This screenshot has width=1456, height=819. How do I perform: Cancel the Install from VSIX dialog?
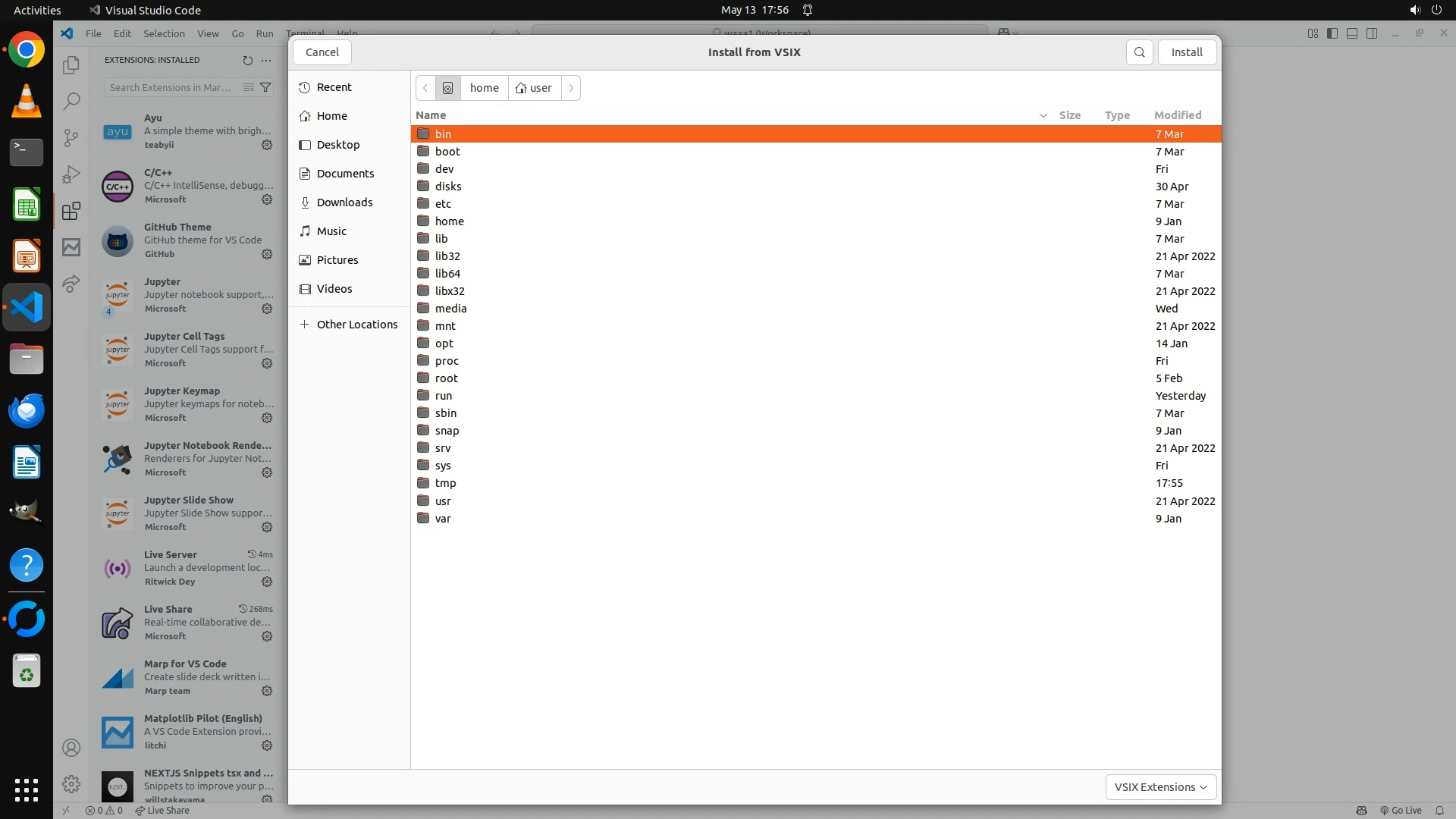click(322, 52)
